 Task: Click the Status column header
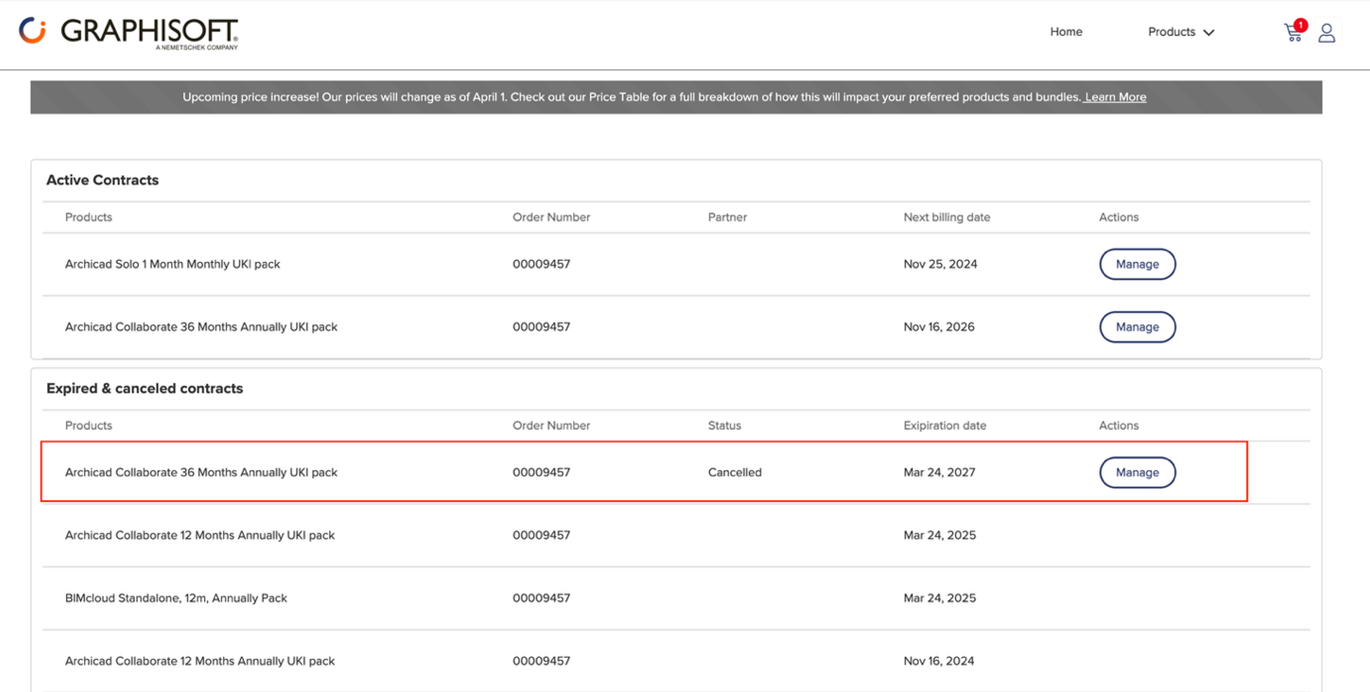pos(725,425)
